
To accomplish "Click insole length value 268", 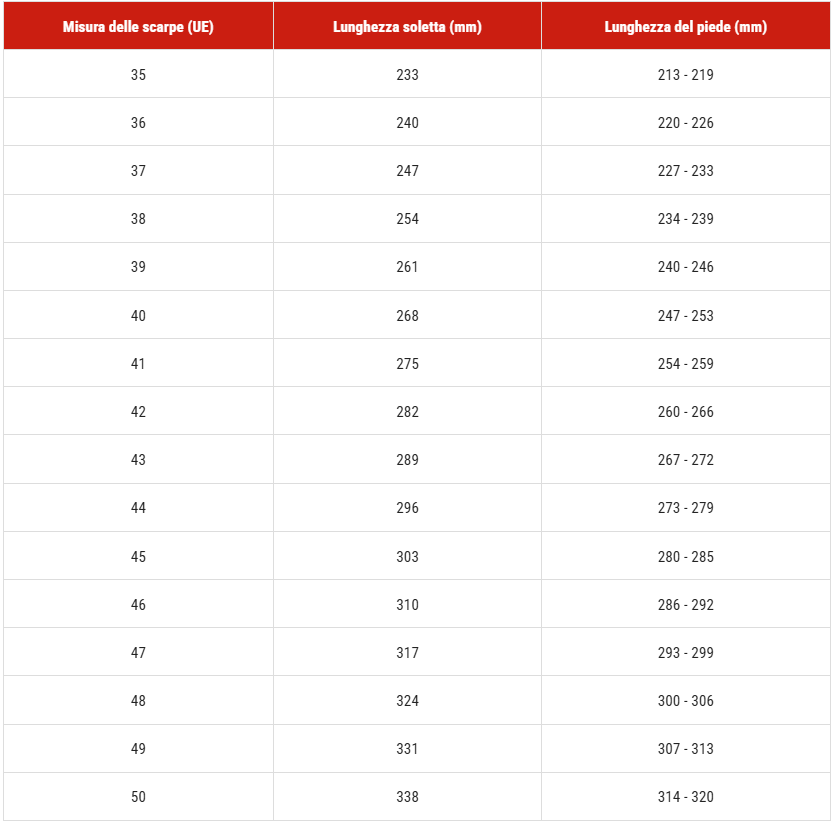I will tap(407, 316).
